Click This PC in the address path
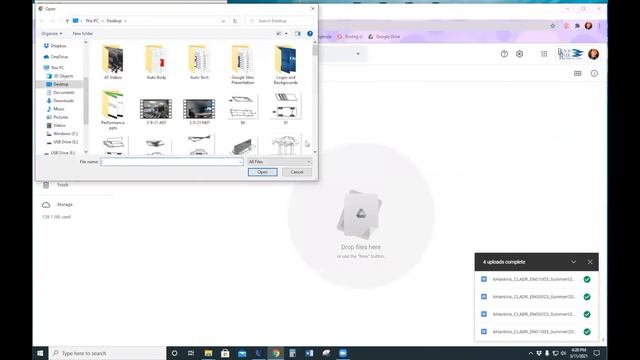Screen dimensions: 640x360 point(92,21)
